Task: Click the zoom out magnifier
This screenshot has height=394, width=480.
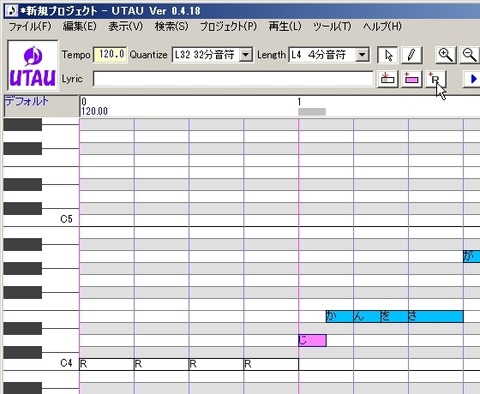Action: point(469,55)
